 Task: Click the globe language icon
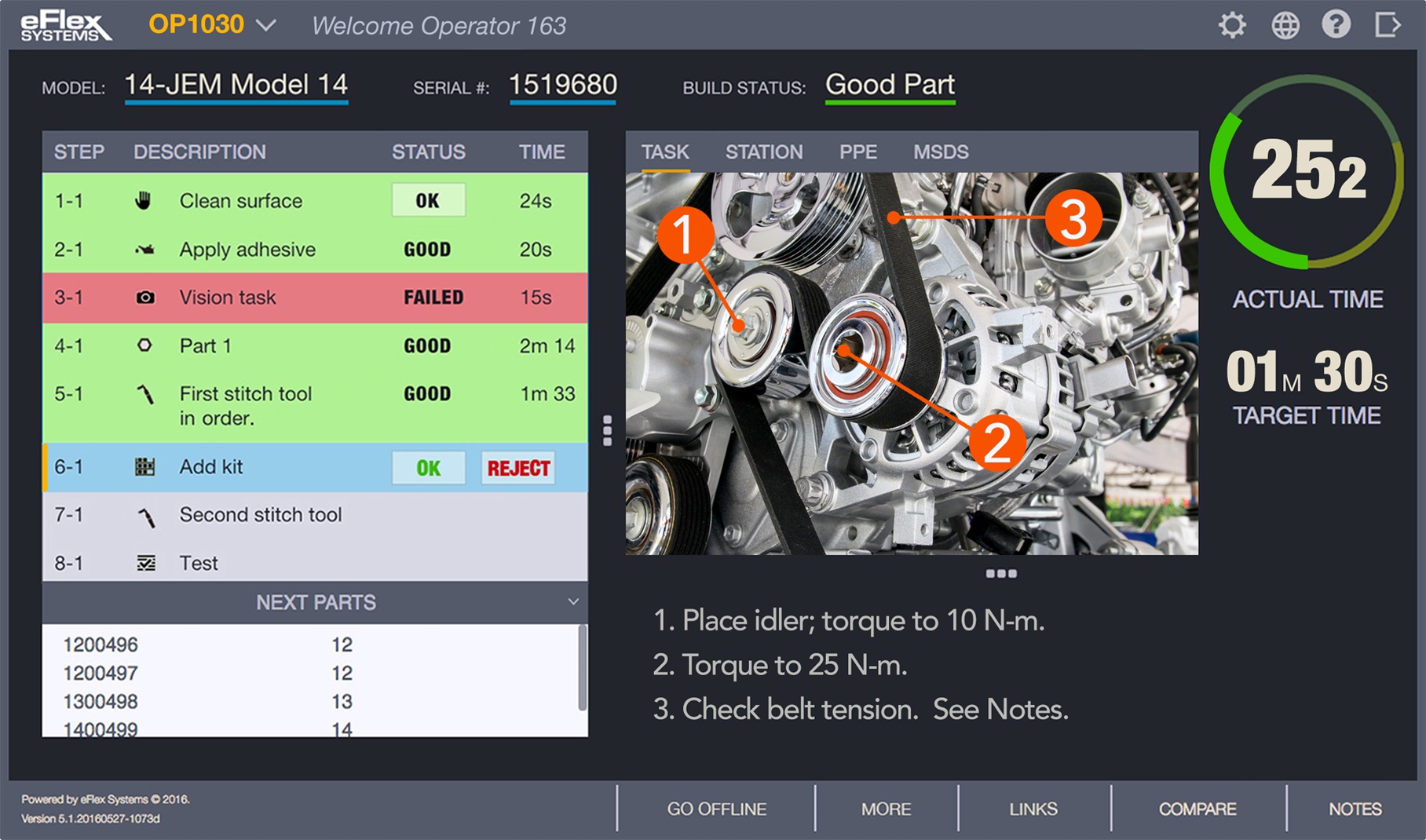[1285, 25]
